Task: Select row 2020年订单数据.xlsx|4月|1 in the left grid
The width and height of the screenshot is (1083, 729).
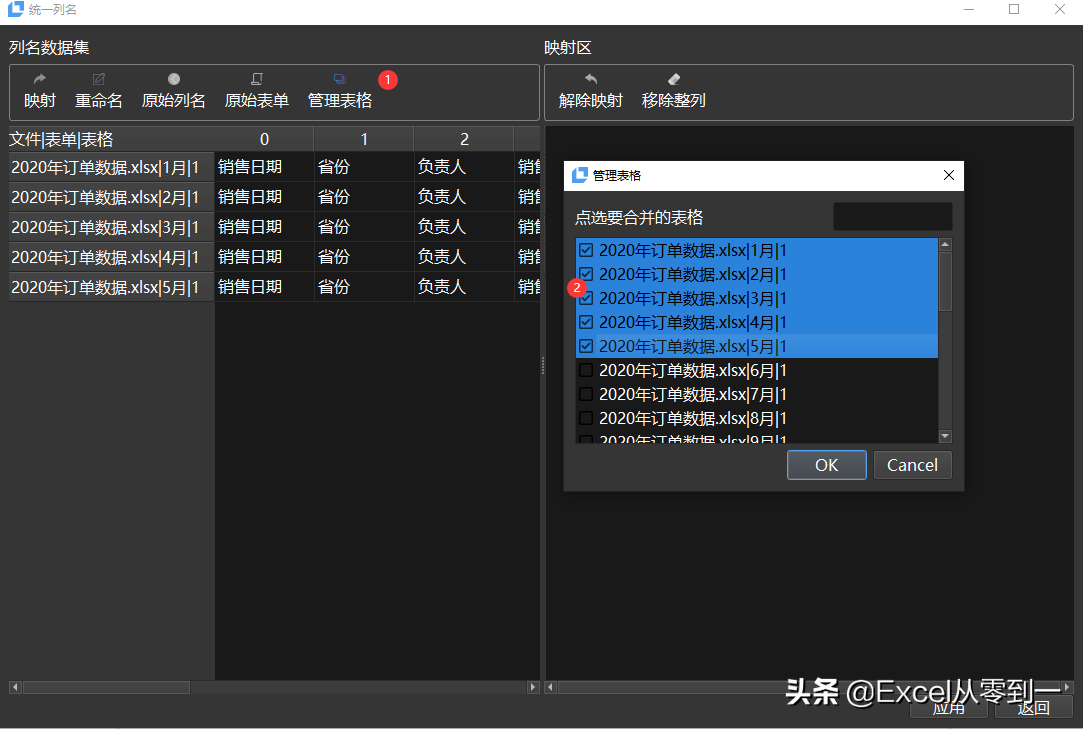Action: [x=111, y=257]
